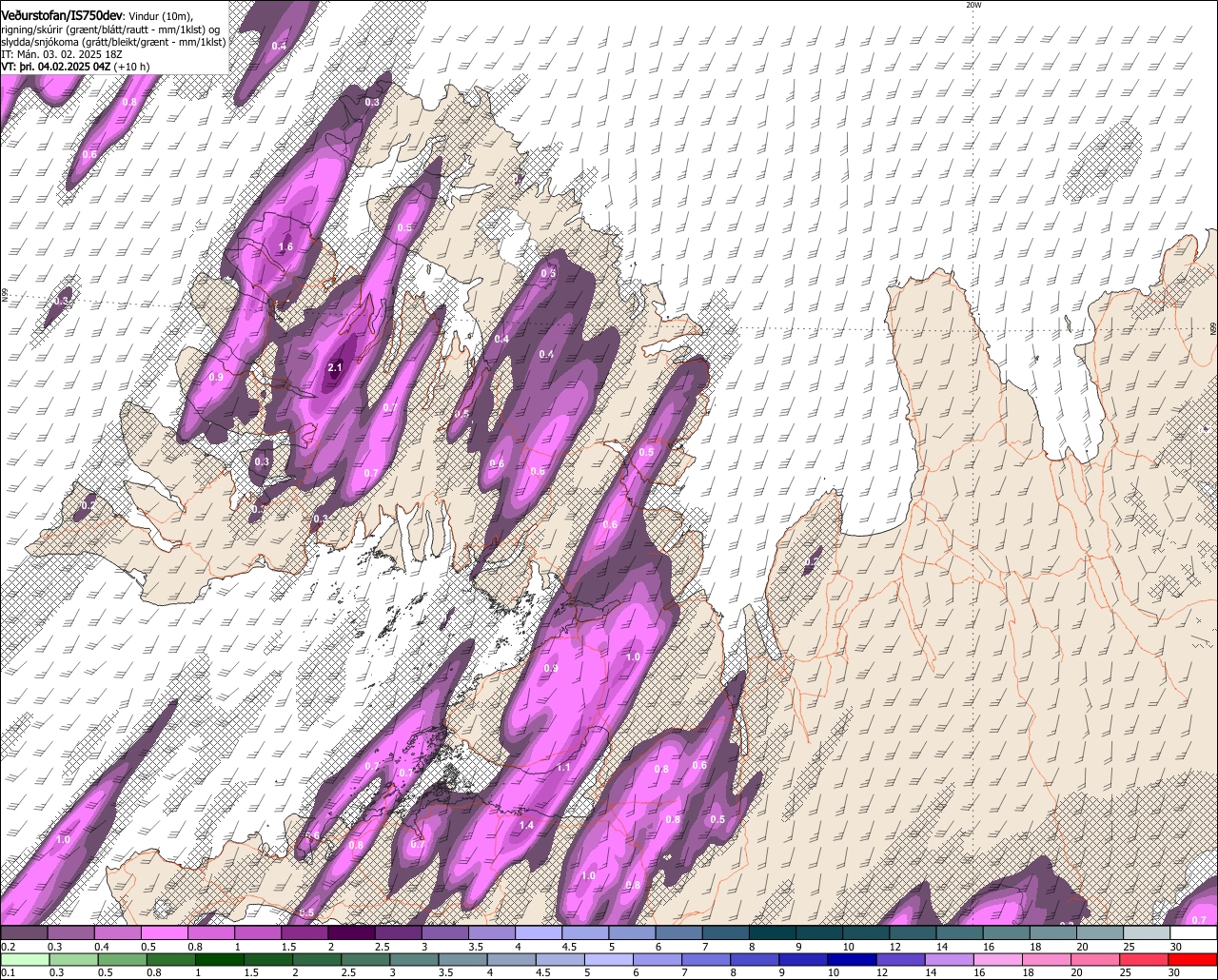Screen dimensions: 1218x980
Task: Pick the darkest purple 2–2.5 snow legend swatch
Action: pos(351,933)
